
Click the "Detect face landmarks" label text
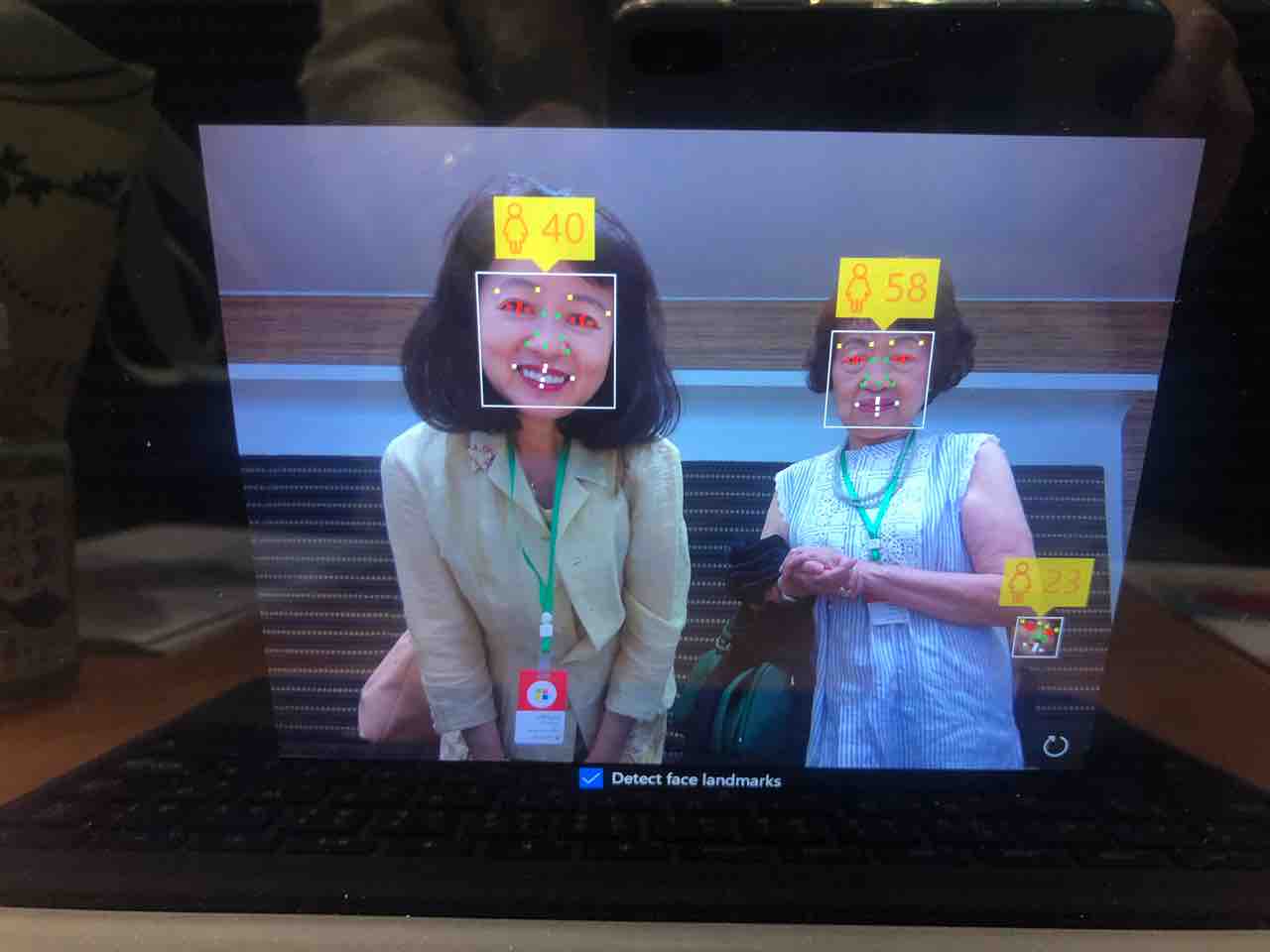tap(696, 779)
